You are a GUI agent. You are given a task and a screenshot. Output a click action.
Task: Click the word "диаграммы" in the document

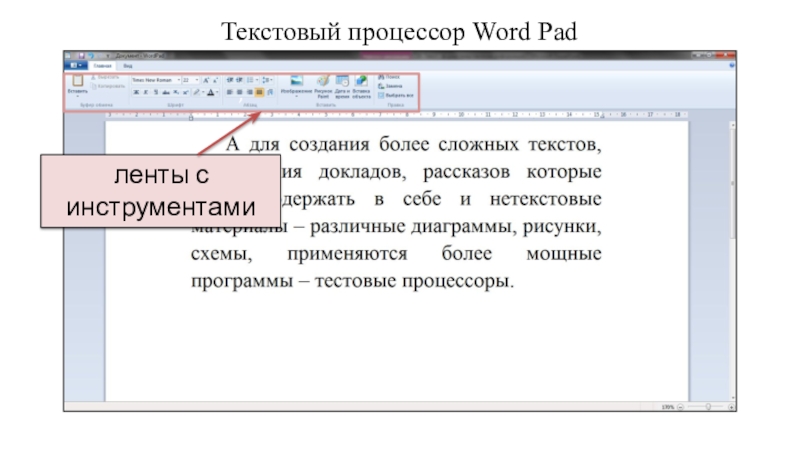(460, 227)
